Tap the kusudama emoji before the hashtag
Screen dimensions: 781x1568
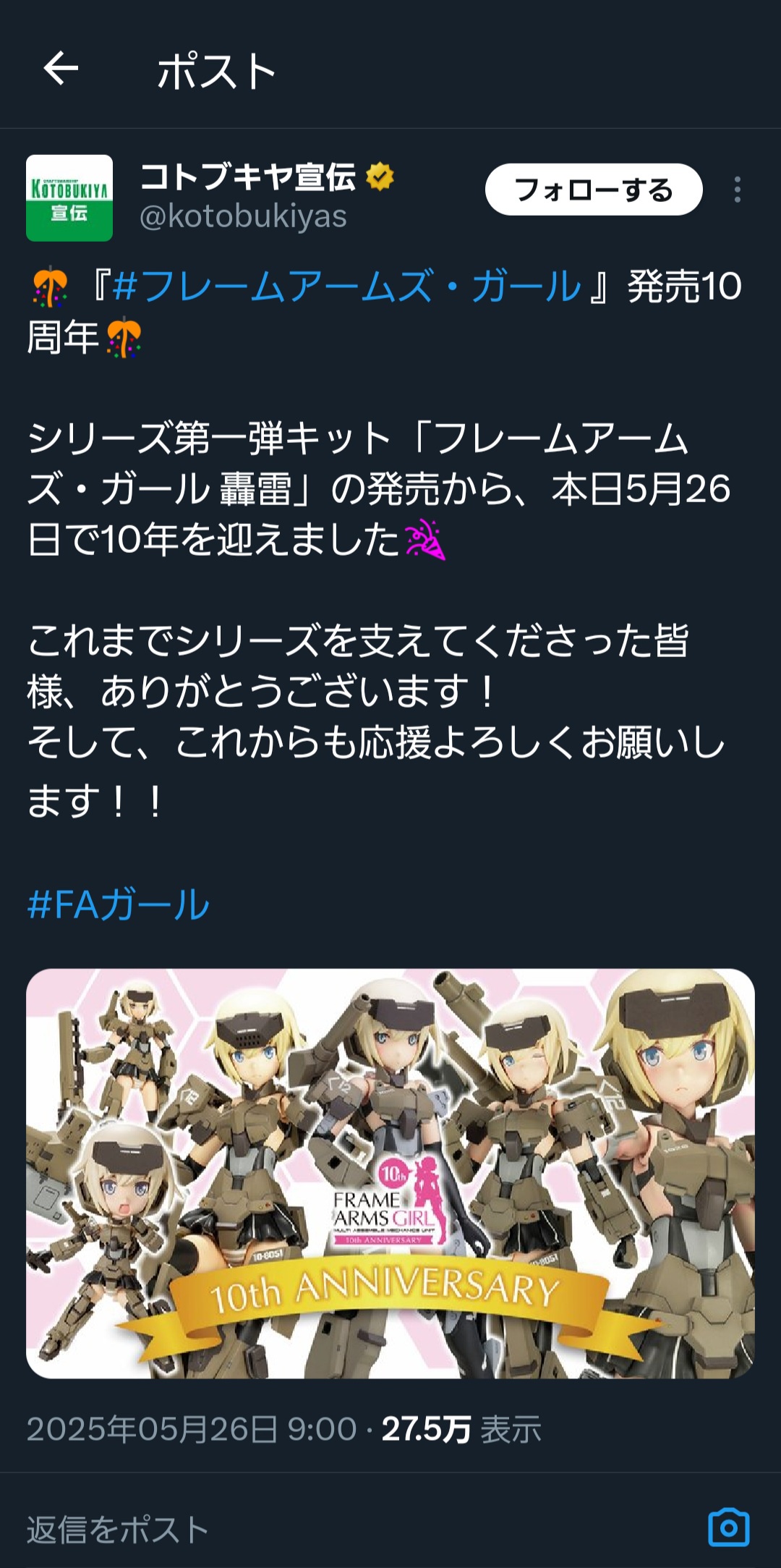[x=50, y=287]
